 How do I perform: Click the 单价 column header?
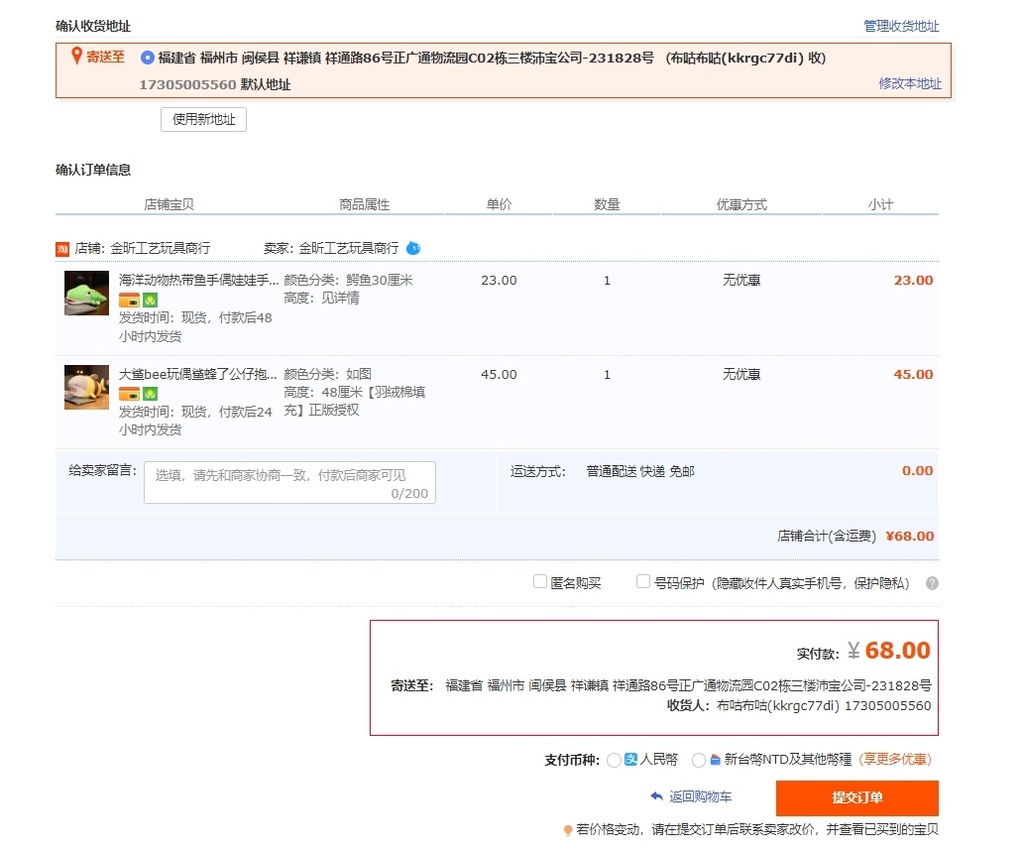pyautogui.click(x=499, y=204)
